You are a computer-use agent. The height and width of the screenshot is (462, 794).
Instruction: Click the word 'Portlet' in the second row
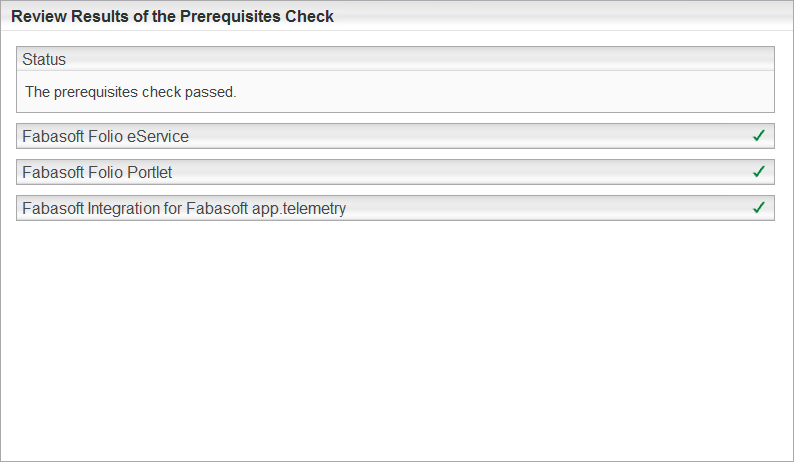click(150, 172)
